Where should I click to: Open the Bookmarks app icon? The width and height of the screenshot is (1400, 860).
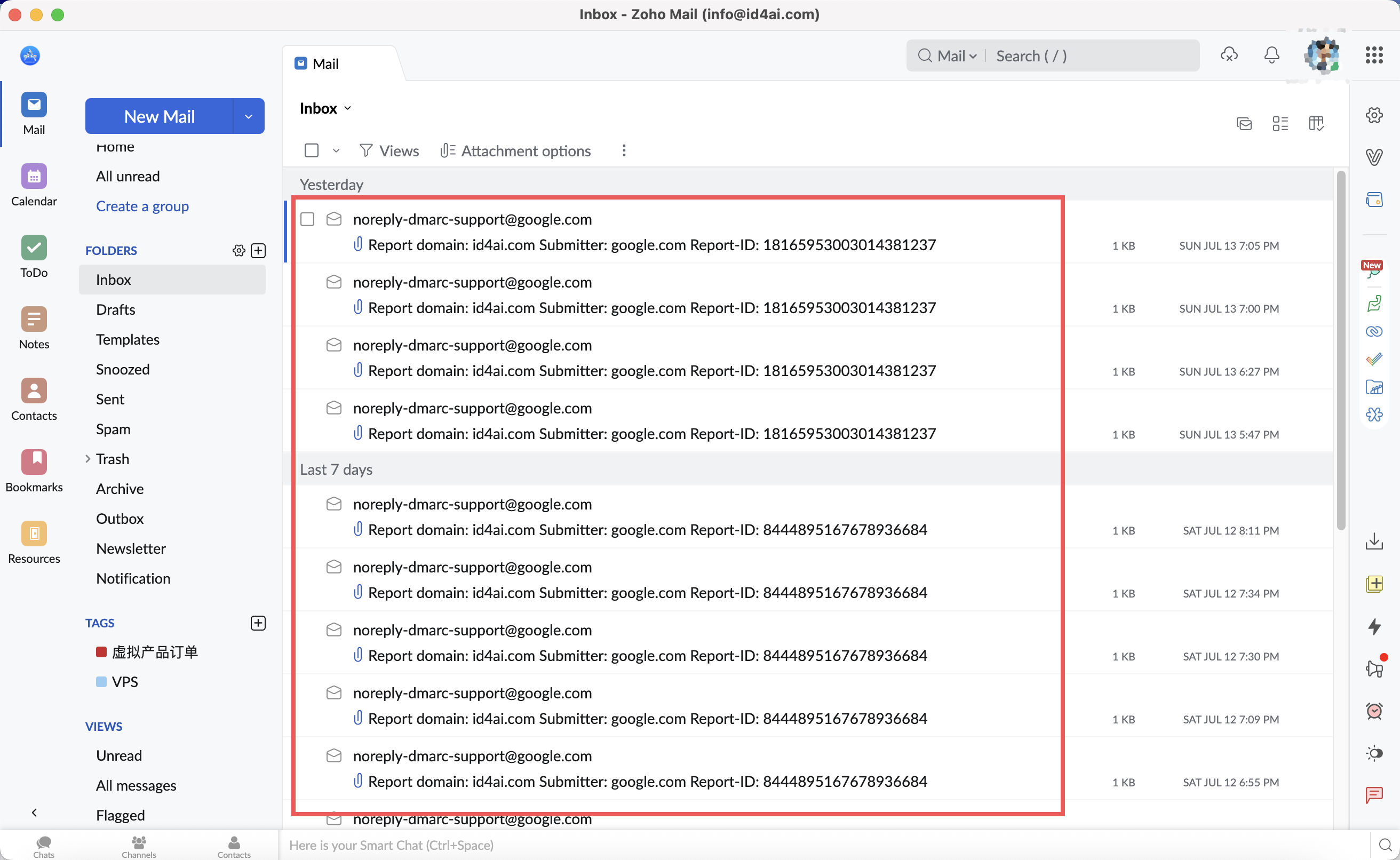(x=34, y=463)
